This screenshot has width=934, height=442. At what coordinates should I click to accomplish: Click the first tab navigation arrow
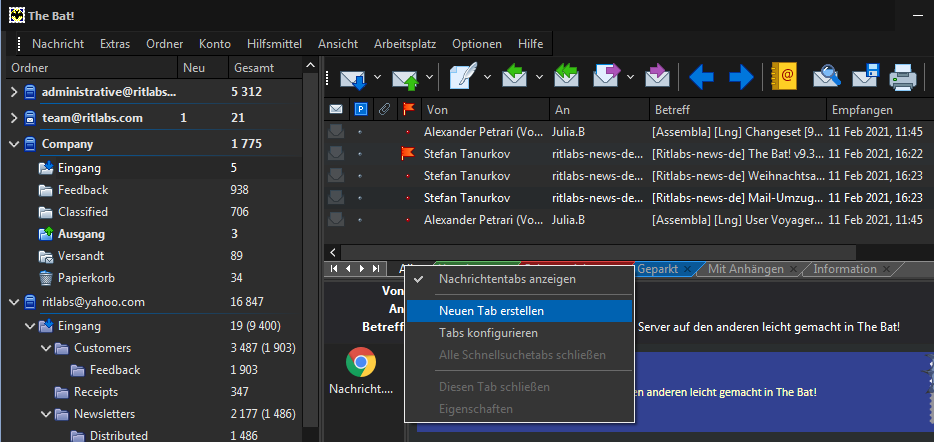coord(334,269)
